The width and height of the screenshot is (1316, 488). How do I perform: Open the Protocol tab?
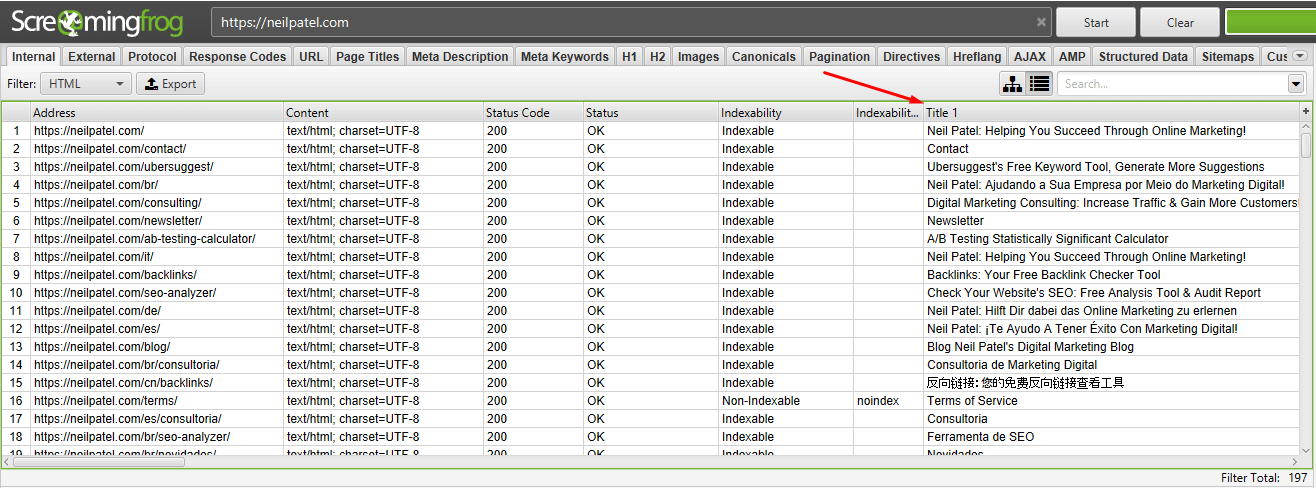tap(152, 57)
